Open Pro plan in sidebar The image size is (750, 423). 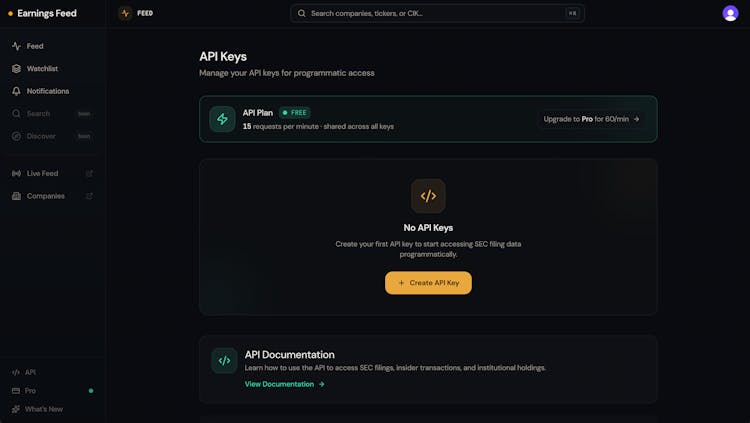30,391
